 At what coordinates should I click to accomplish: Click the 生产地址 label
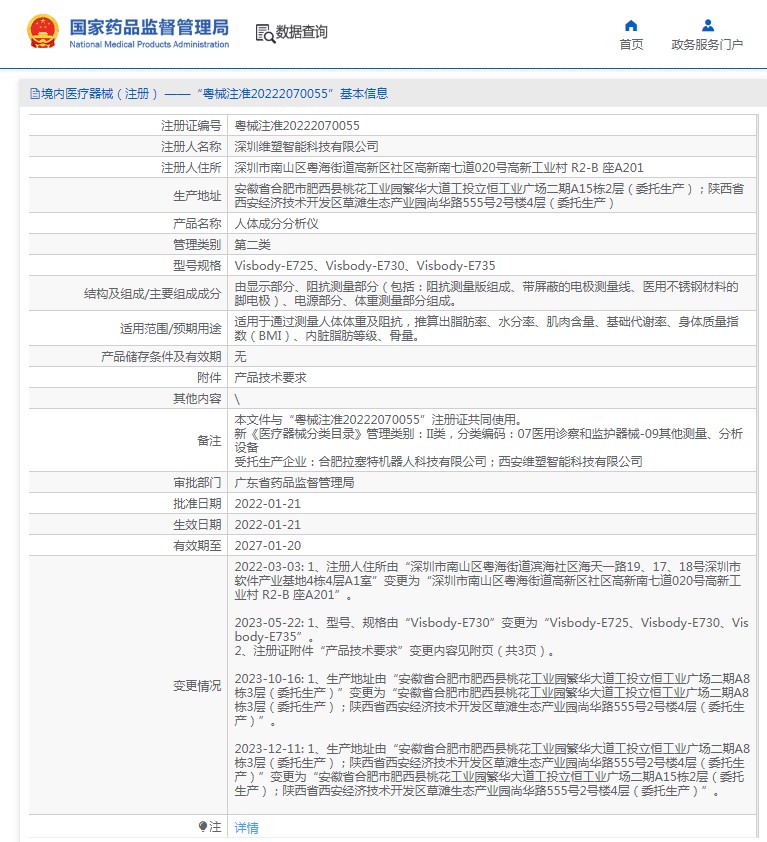[x=197, y=195]
